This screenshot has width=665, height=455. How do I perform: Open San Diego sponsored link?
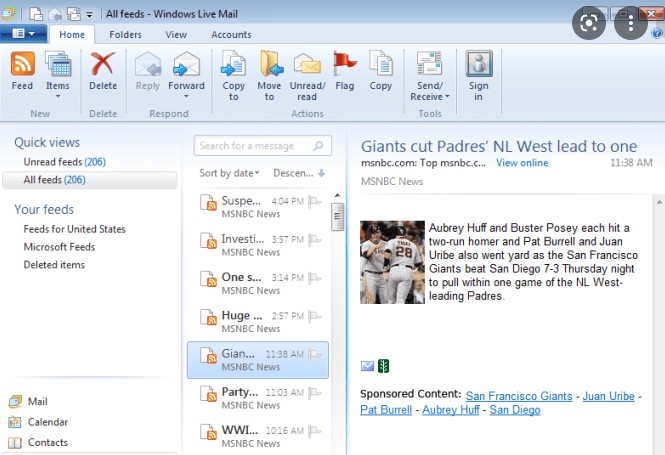point(515,410)
